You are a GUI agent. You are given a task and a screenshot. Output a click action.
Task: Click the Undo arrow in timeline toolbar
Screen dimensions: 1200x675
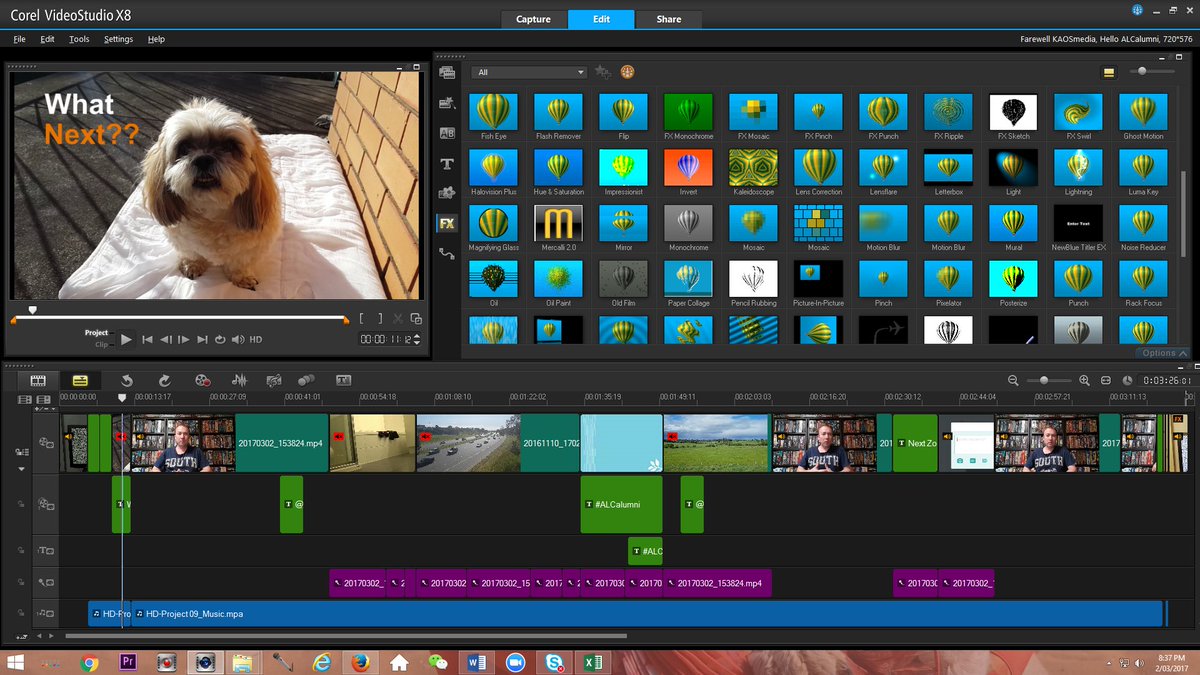tap(126, 380)
